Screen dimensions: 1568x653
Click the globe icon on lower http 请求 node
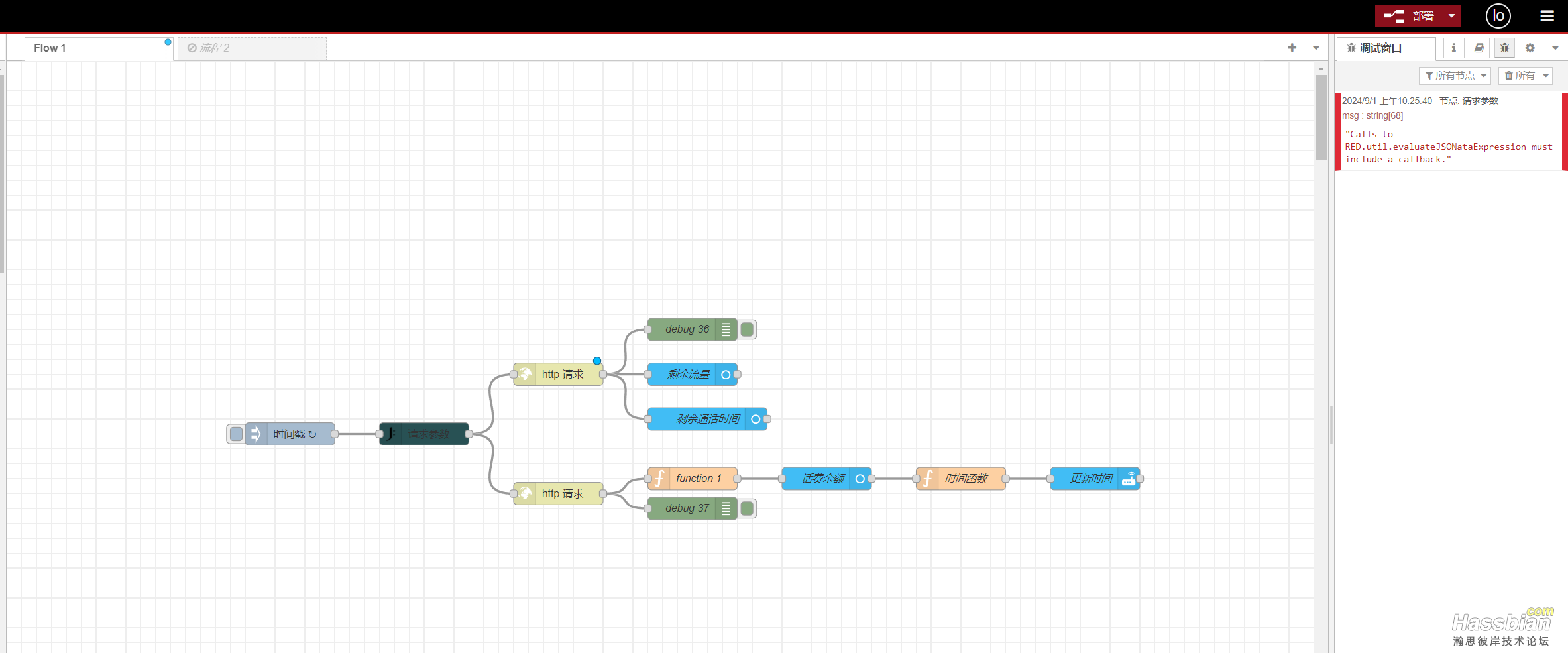pos(525,494)
